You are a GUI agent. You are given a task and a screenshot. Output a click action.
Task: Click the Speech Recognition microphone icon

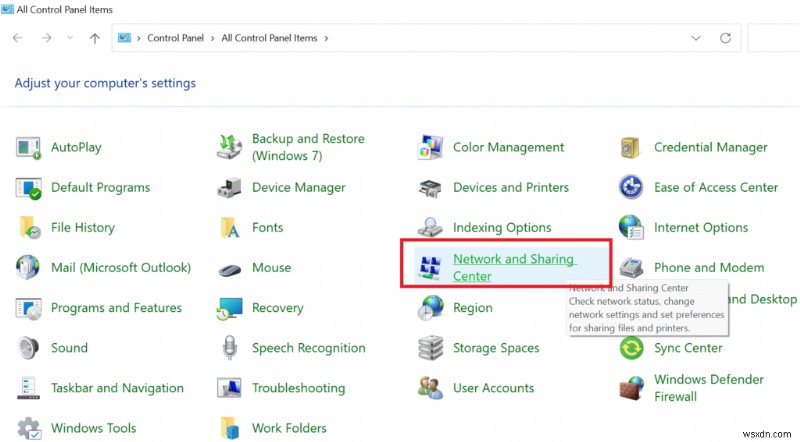click(x=230, y=348)
